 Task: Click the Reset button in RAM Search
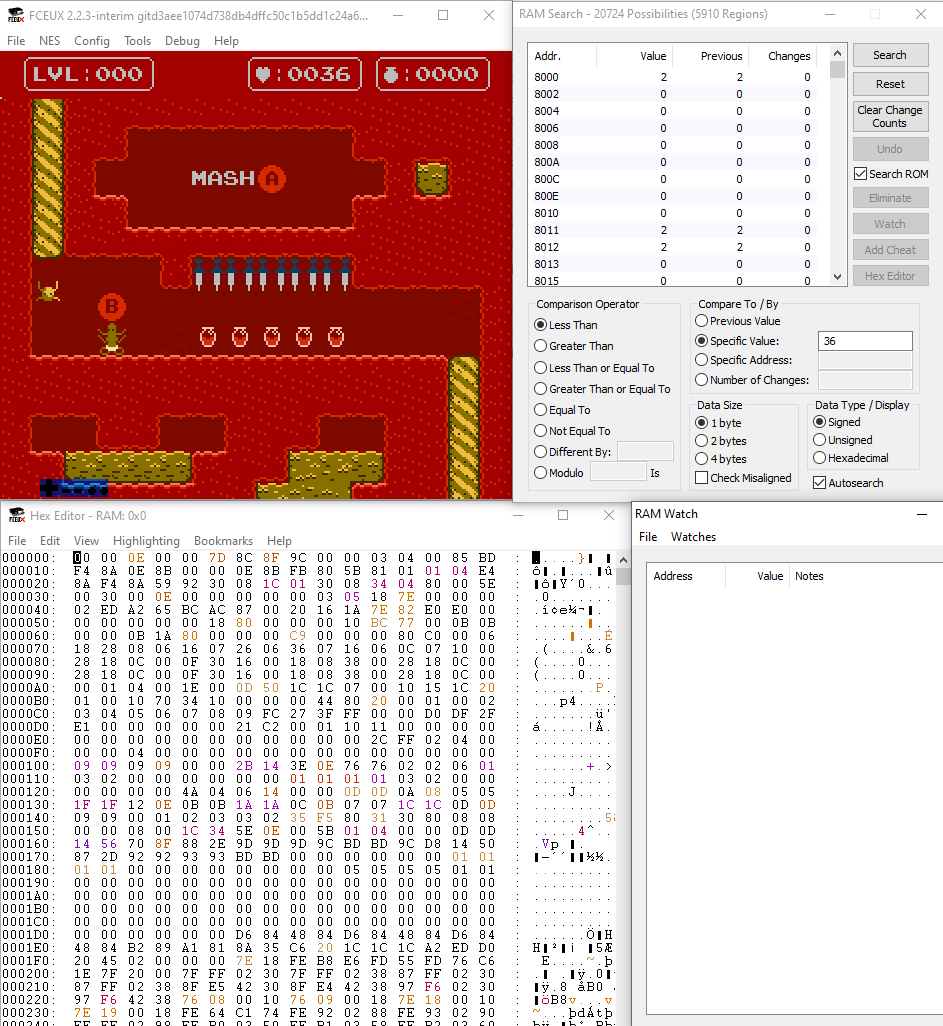[890, 84]
